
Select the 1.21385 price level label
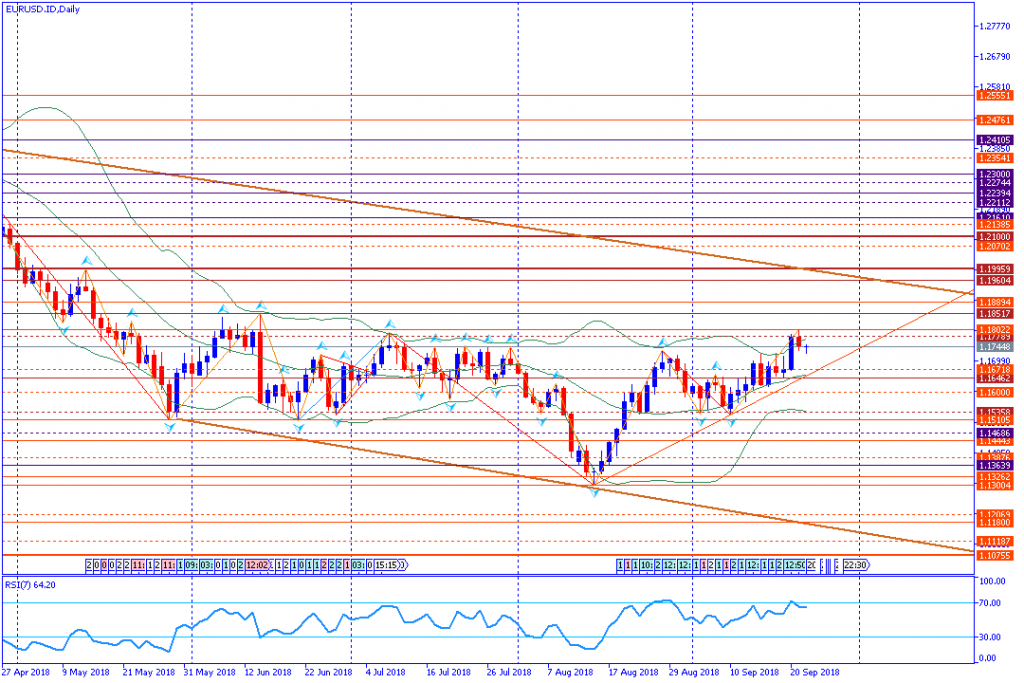(x=995, y=225)
